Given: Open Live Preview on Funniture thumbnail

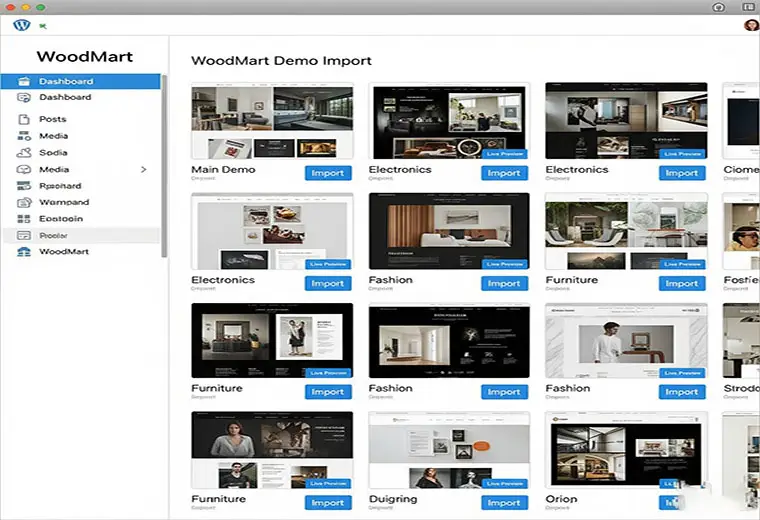Looking at the screenshot, I should tap(328, 484).
